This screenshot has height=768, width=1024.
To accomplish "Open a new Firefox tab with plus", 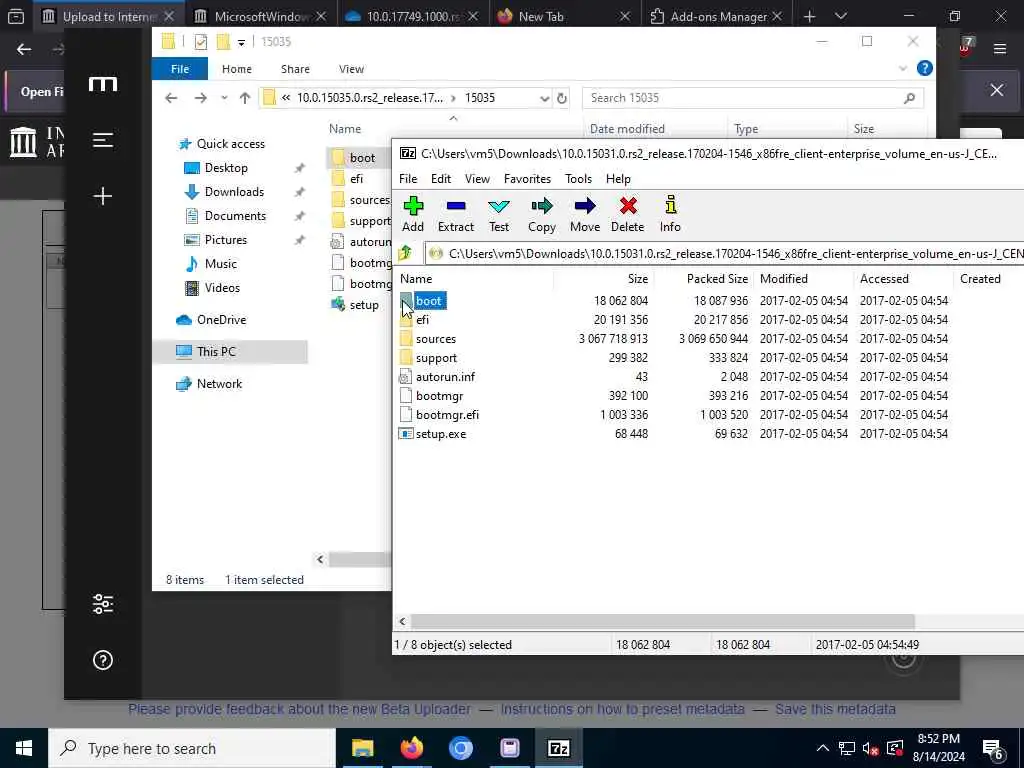I will point(809,16).
